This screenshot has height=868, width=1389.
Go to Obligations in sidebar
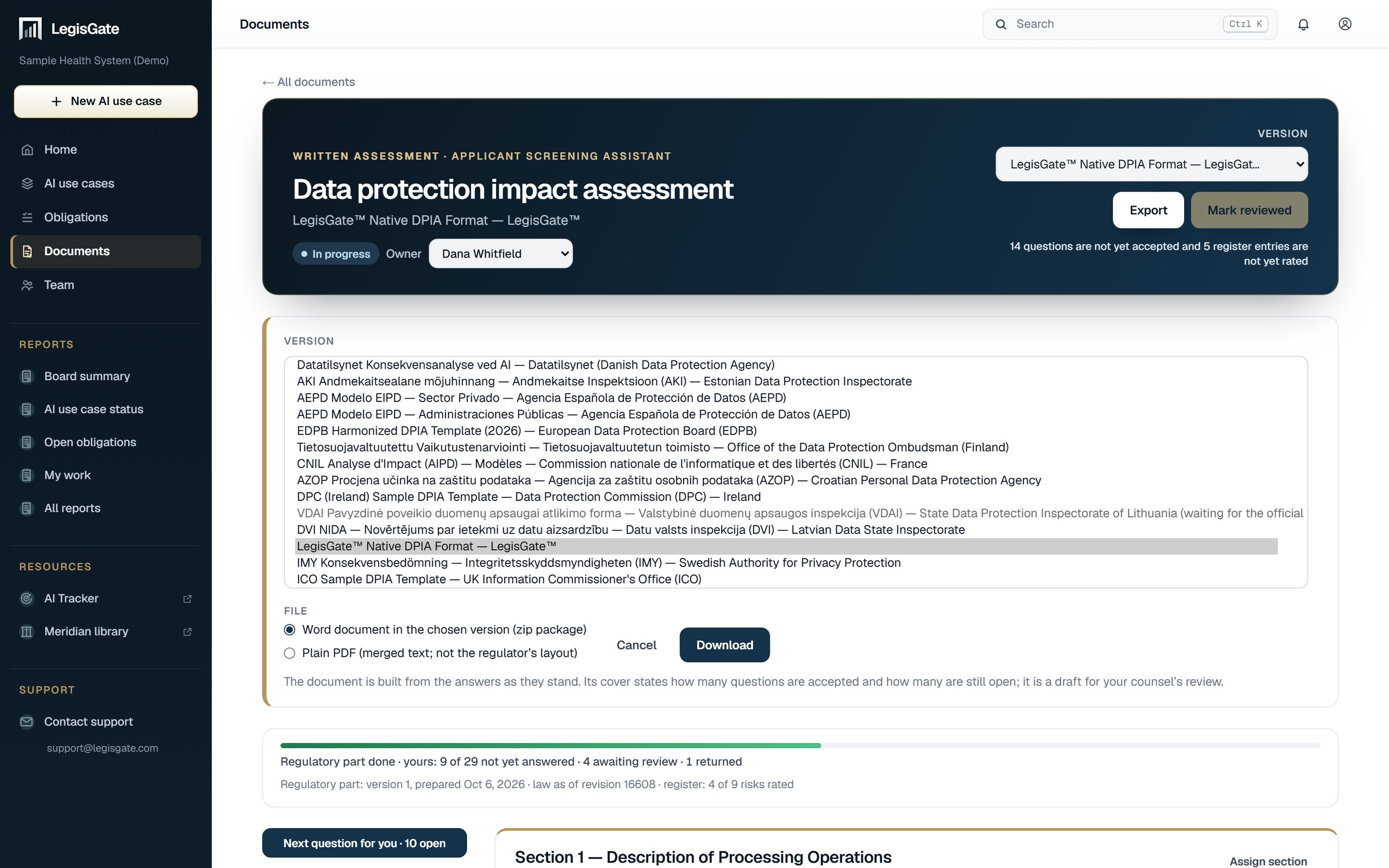point(106,218)
